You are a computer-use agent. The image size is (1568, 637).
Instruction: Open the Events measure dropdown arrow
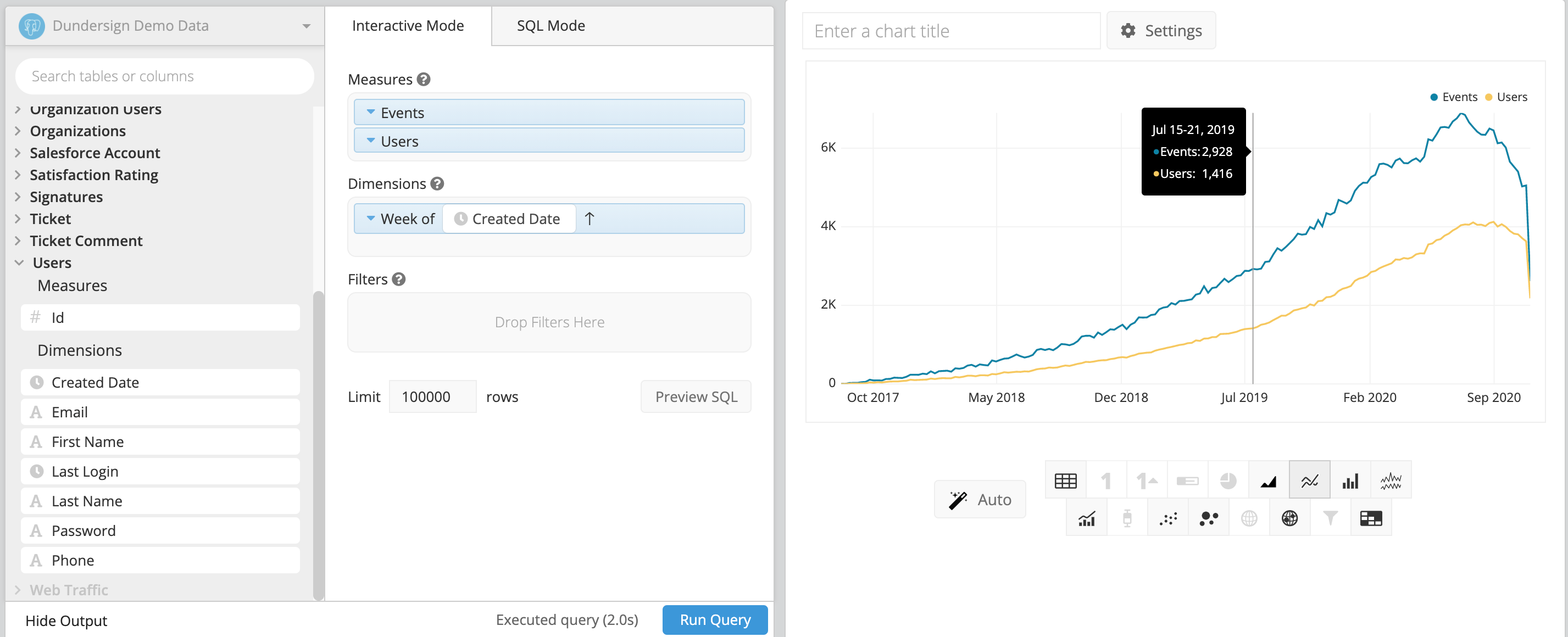coord(371,112)
